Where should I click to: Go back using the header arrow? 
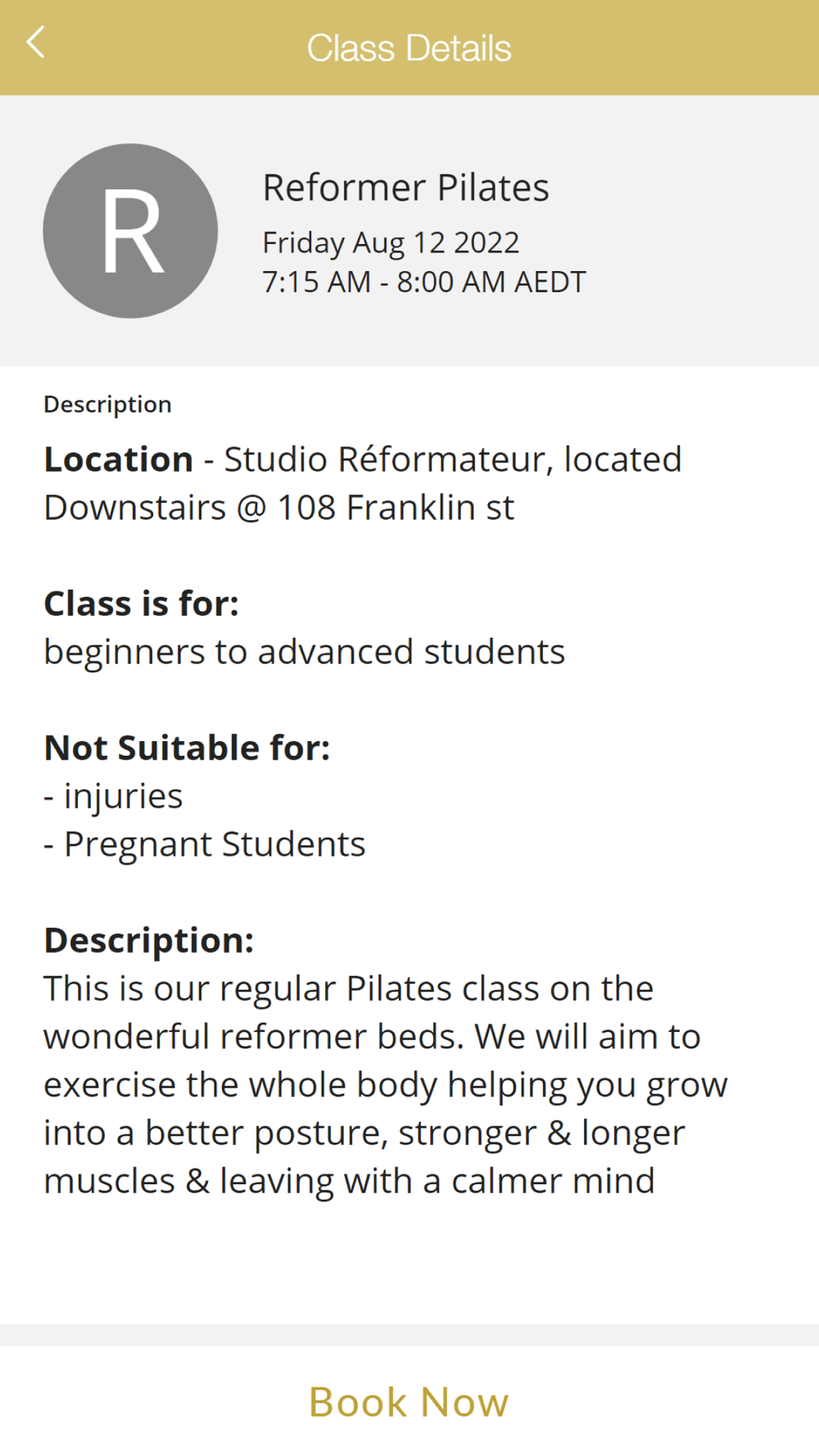35,43
